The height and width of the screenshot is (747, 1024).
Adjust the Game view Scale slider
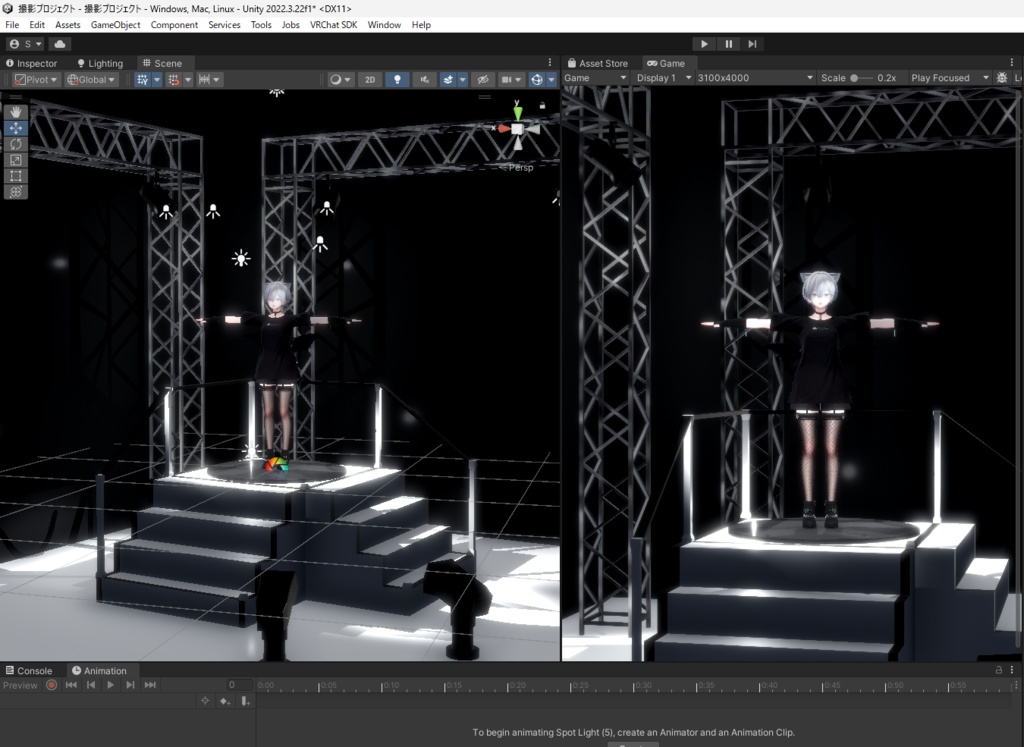coord(861,78)
